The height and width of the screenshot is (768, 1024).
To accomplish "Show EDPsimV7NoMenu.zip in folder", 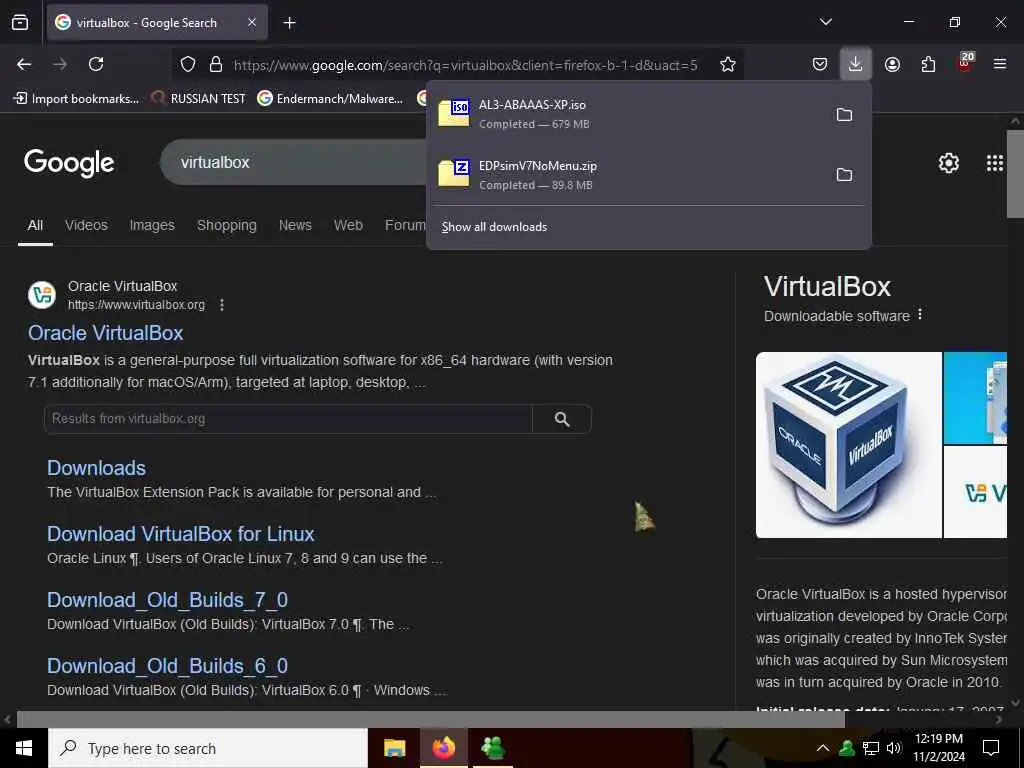I will tap(844, 174).
